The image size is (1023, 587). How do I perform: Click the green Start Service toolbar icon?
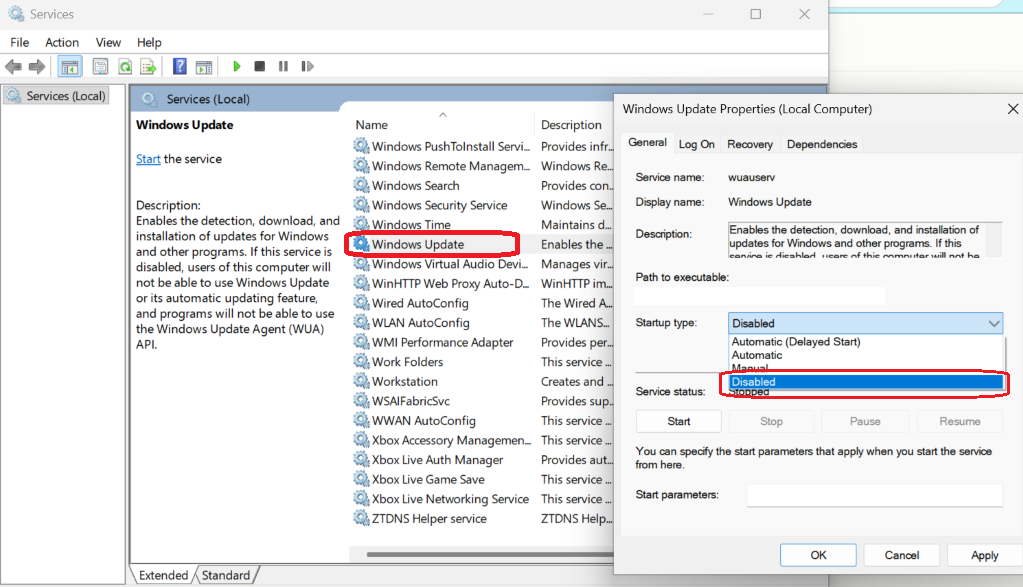click(237, 67)
